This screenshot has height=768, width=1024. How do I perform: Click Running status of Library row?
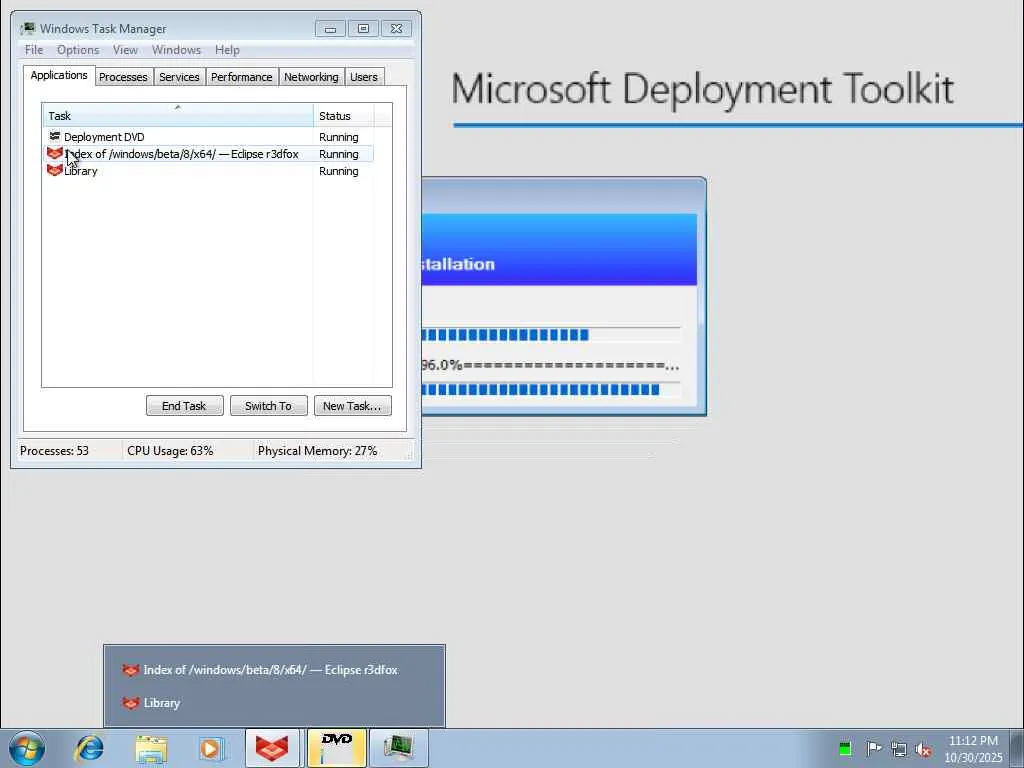[x=338, y=171]
